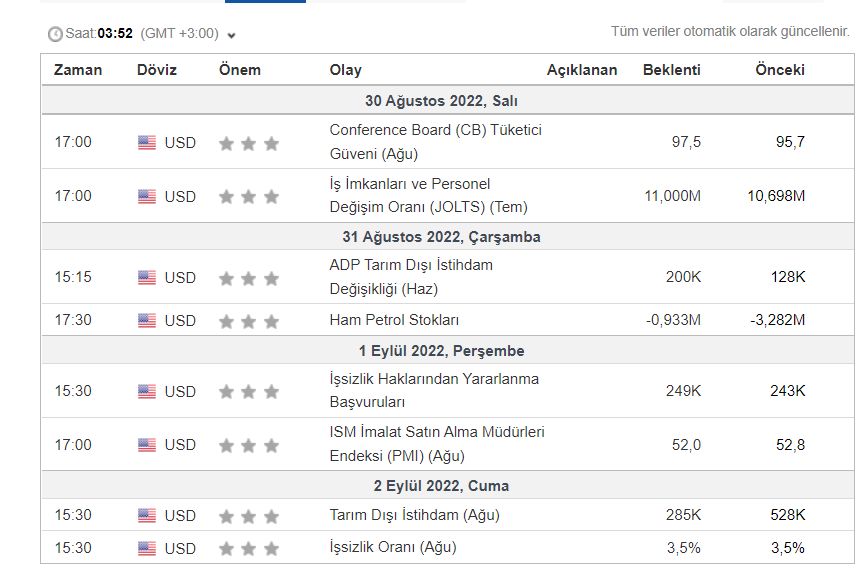The image size is (867, 587).
Task: Click importance stars for İşsizlik Oranı row
Action: point(248,548)
